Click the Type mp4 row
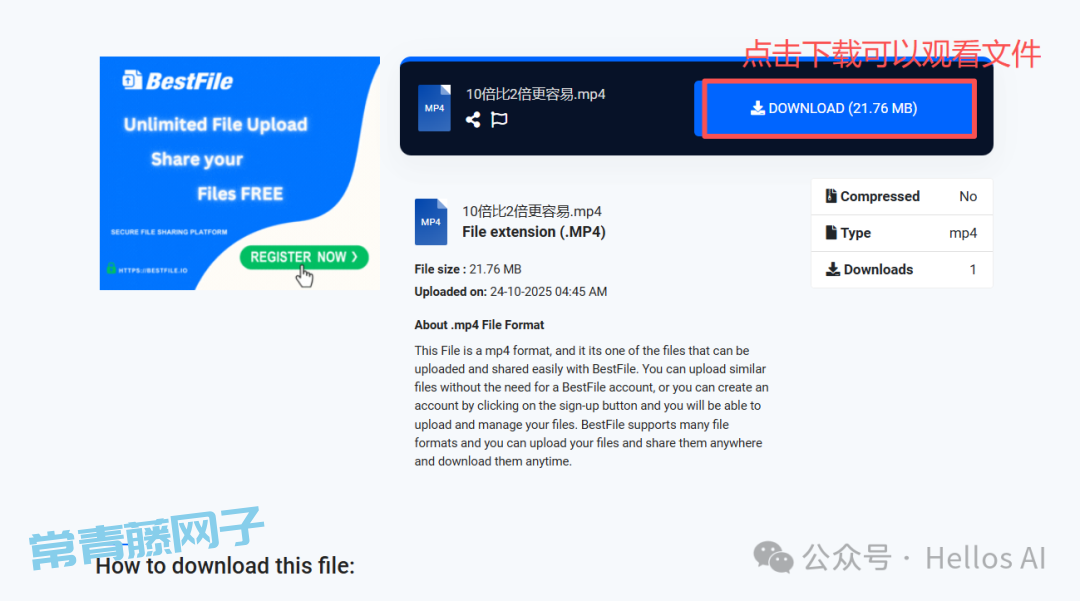This screenshot has width=1080, height=601. 902,233
